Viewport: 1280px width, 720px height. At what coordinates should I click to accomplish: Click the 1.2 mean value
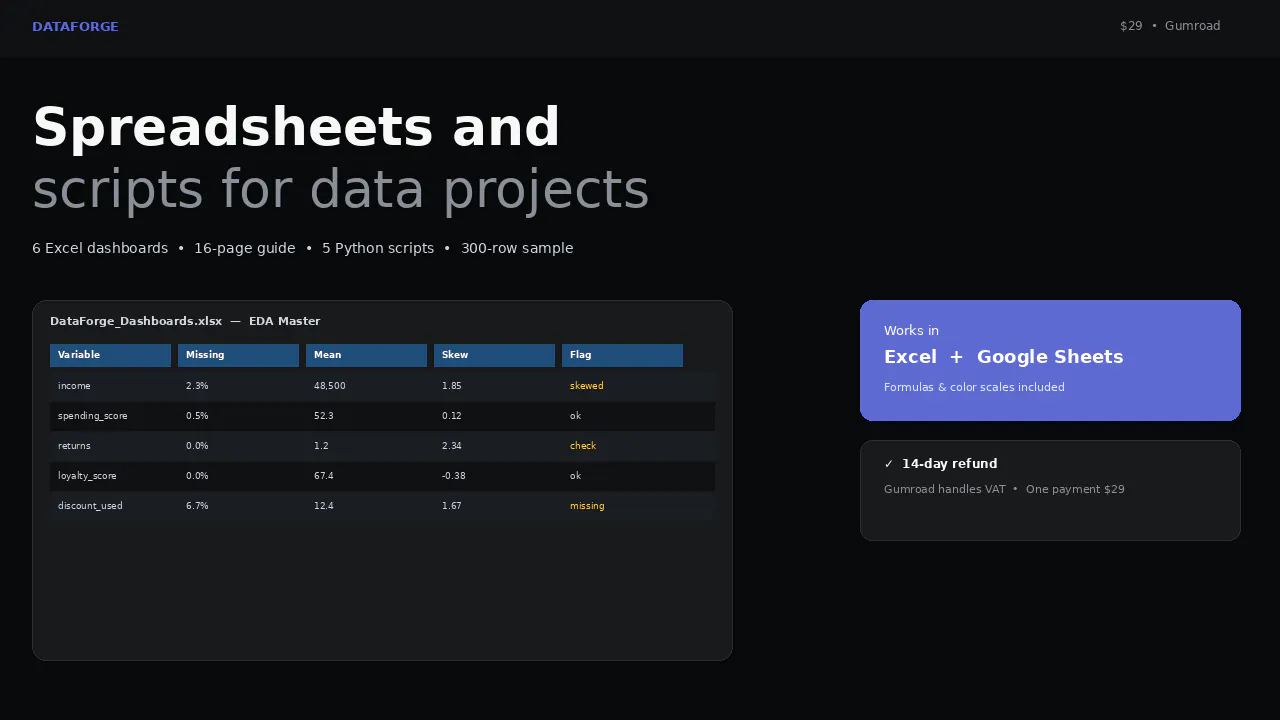pyautogui.click(x=321, y=446)
